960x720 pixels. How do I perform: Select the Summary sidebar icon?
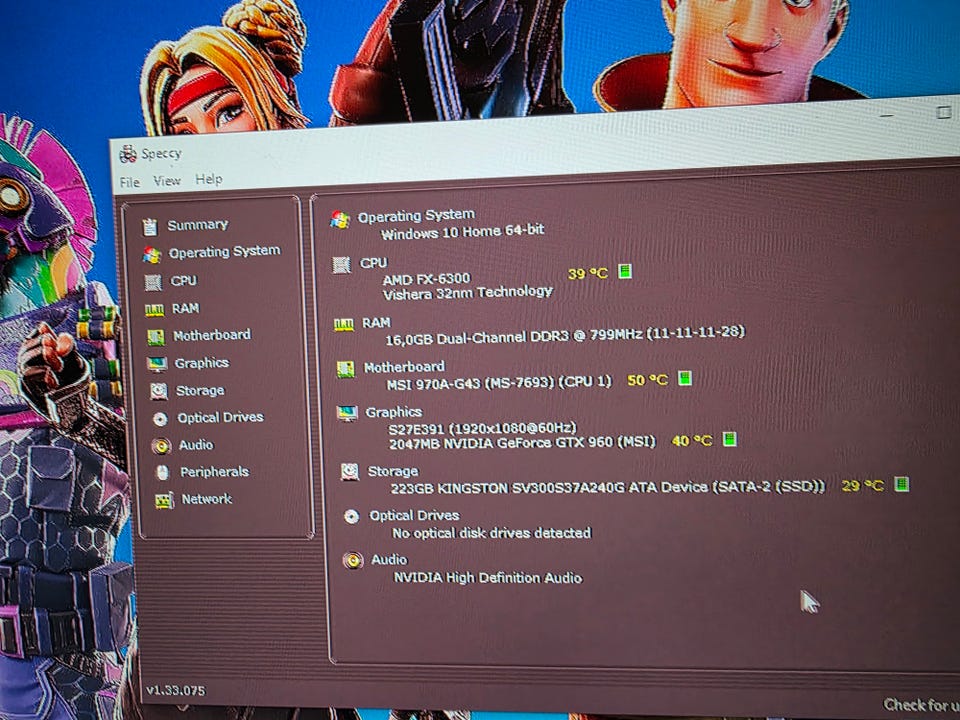[x=150, y=227]
